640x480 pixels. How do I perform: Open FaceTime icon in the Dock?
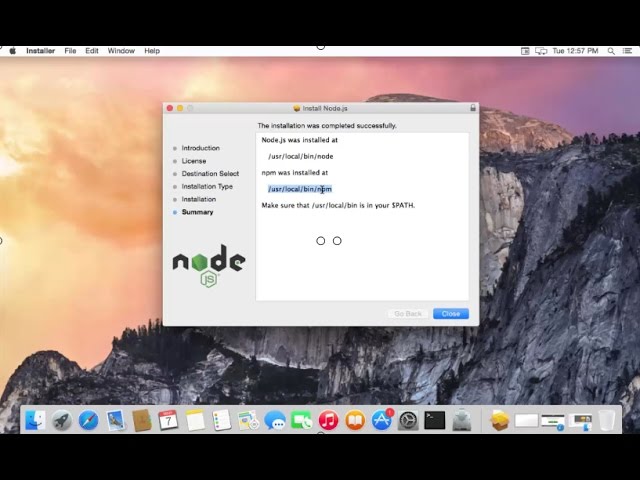302,420
